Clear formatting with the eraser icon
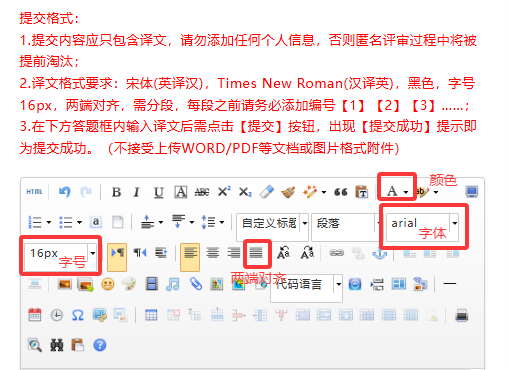The image size is (507, 370). point(267,192)
